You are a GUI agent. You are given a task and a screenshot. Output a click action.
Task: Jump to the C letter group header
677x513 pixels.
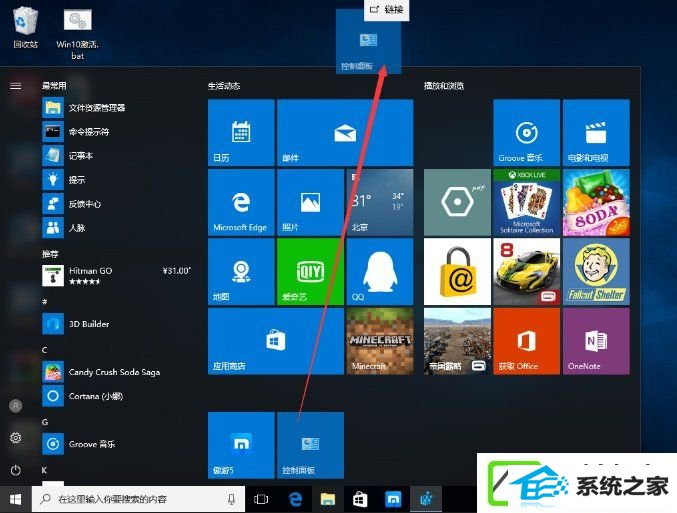coord(44,350)
